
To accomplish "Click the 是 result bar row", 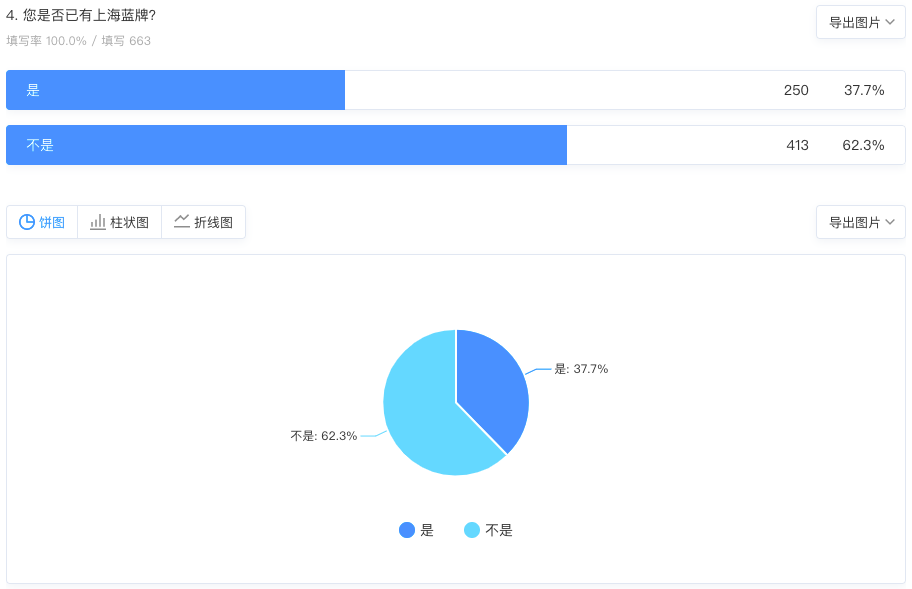I will coord(455,90).
